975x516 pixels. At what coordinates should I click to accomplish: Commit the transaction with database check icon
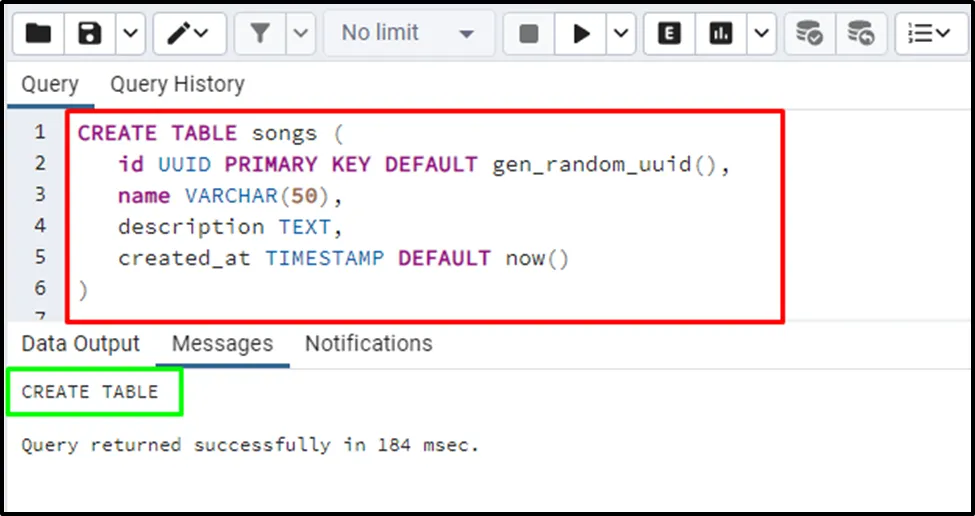pyautogui.click(x=809, y=34)
